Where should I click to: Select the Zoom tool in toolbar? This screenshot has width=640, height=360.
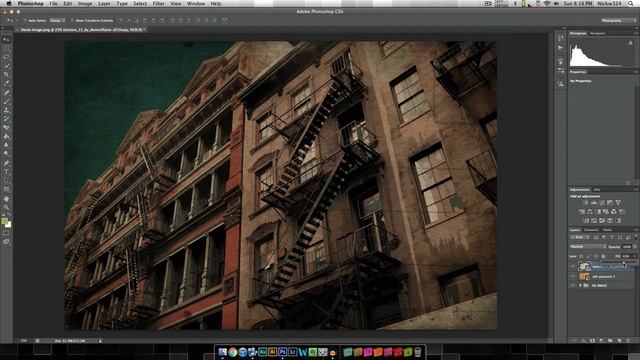coord(6,207)
